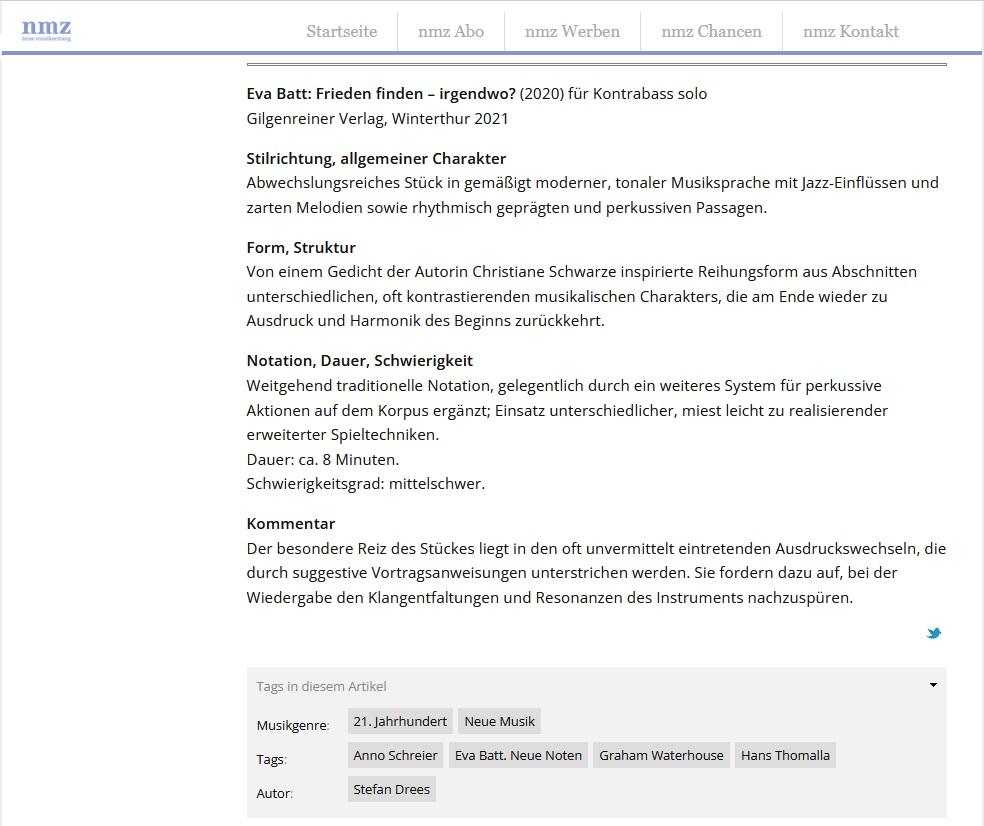Viewport: 984px width, 826px height.
Task: Open the Startseite navigation item
Action: 342,31
